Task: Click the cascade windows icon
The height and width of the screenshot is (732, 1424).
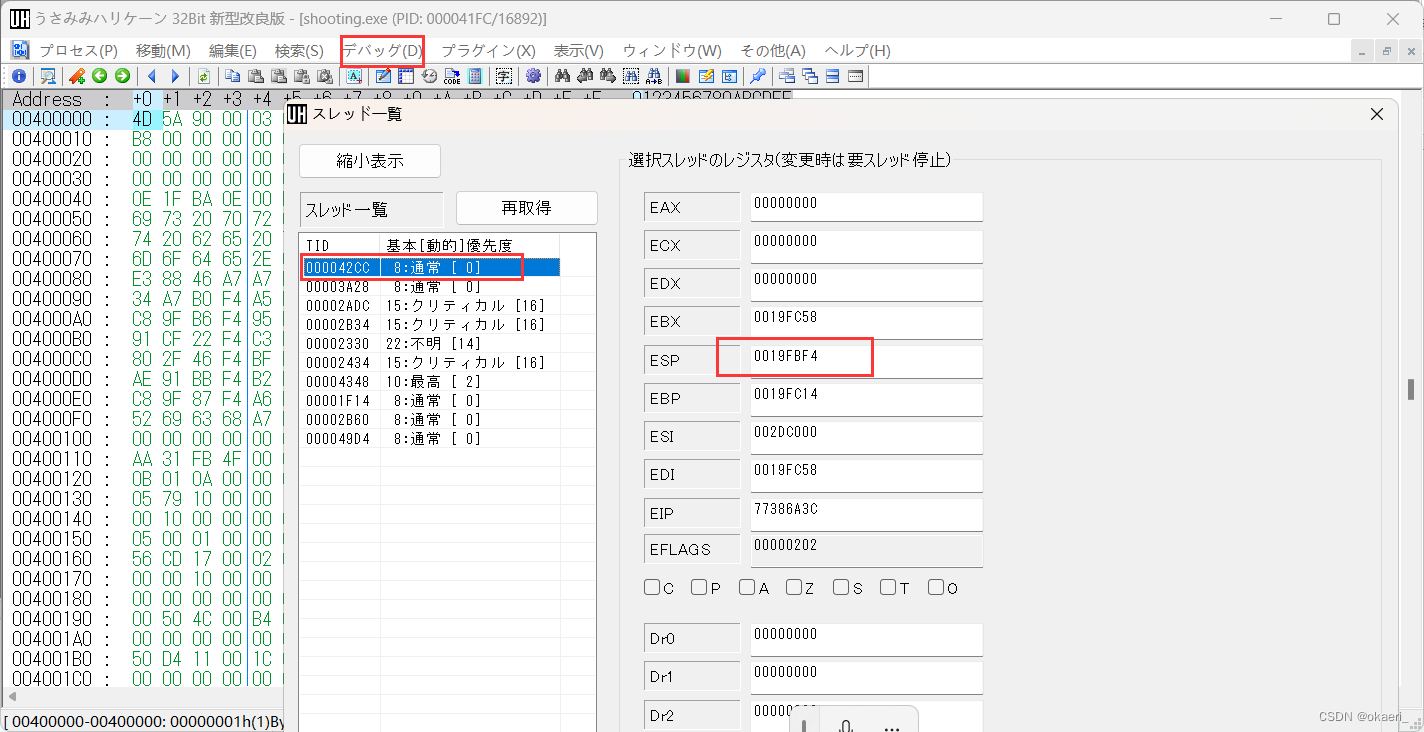Action: pyautogui.click(x=810, y=76)
